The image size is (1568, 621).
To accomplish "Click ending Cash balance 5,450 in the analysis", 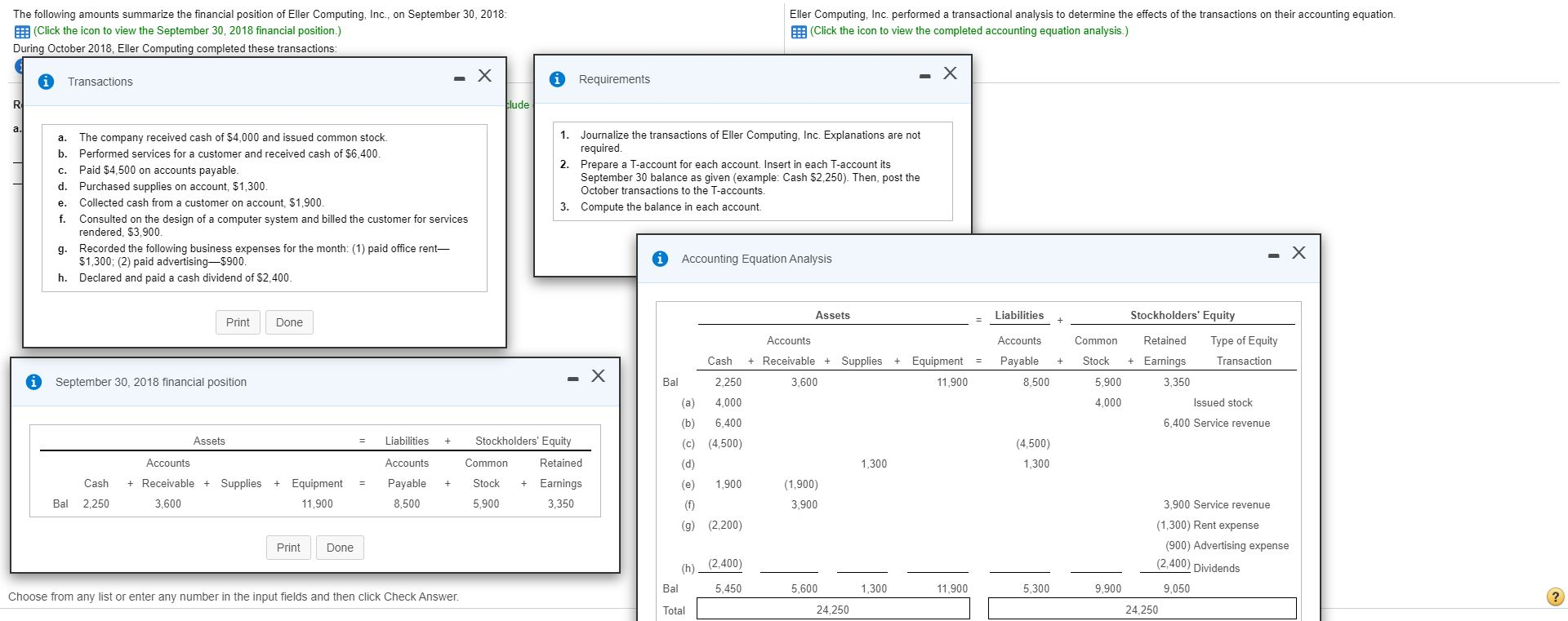I will tap(728, 588).
